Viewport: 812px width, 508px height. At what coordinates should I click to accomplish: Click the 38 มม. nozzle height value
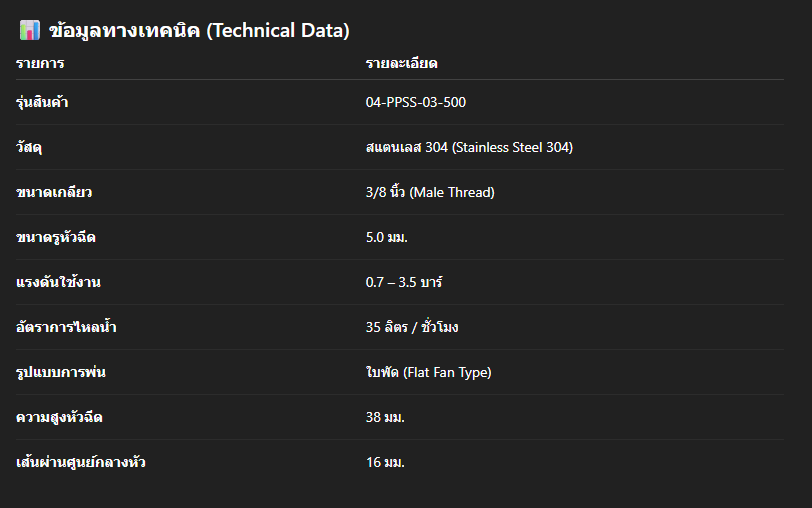385,417
